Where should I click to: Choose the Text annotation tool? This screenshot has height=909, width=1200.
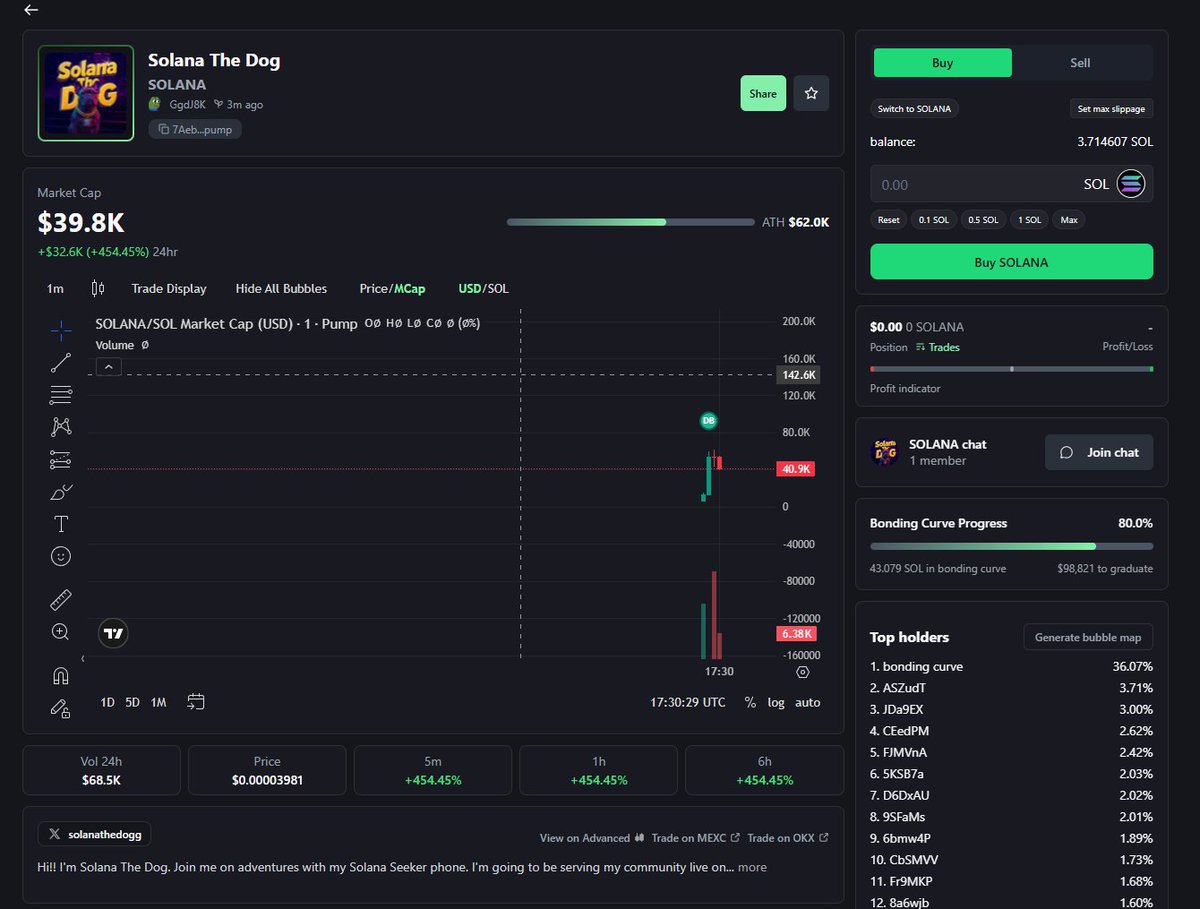tap(61, 523)
